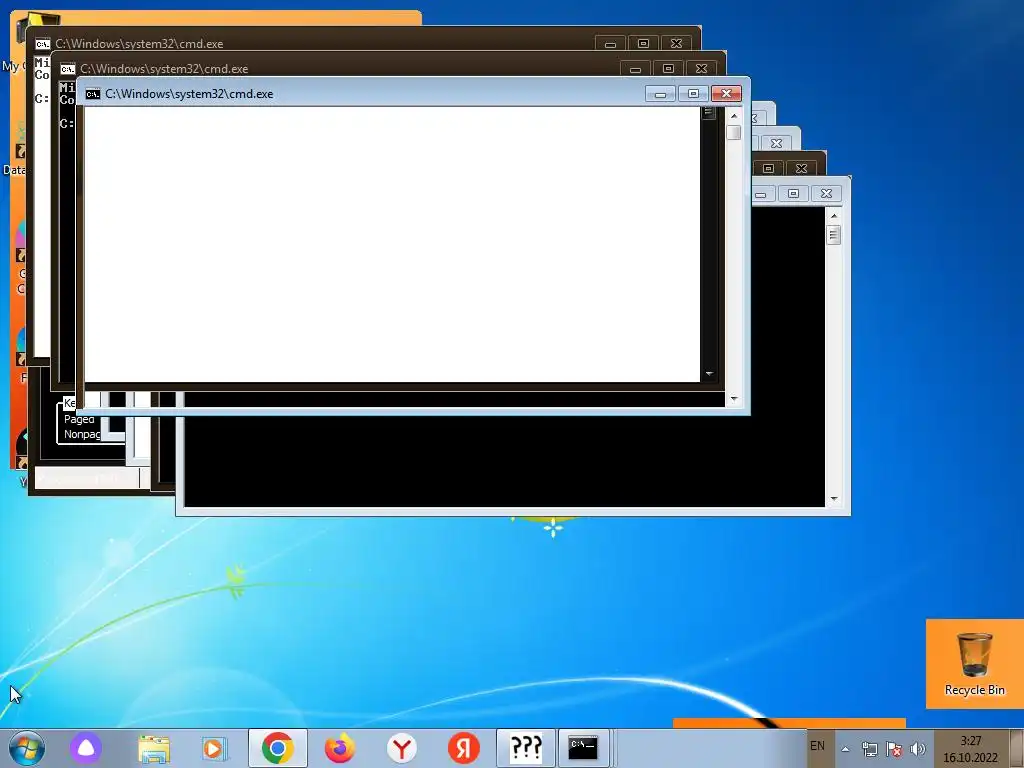Minimize the rearmost cmd.exe window at top
Screen dimensions: 1024x768
611,44
